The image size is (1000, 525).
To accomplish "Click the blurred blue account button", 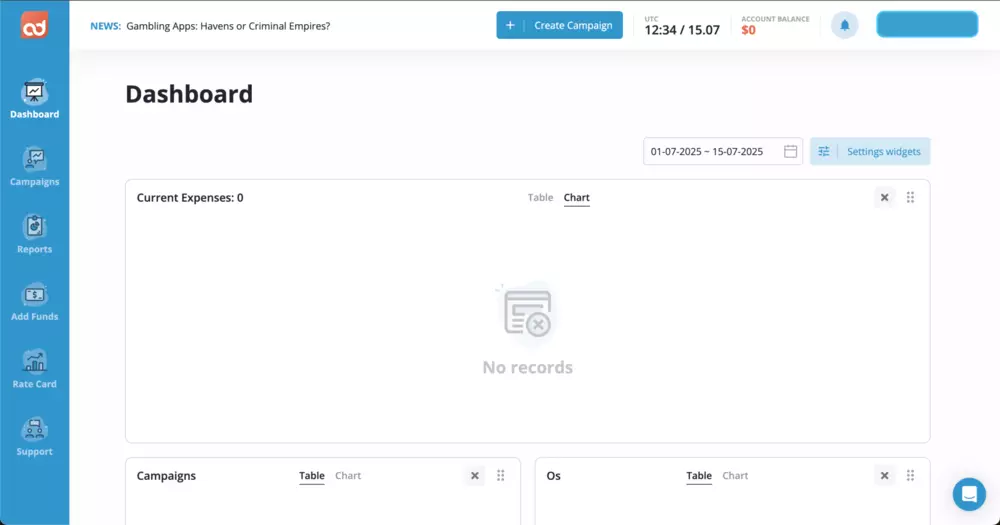I will click(927, 25).
